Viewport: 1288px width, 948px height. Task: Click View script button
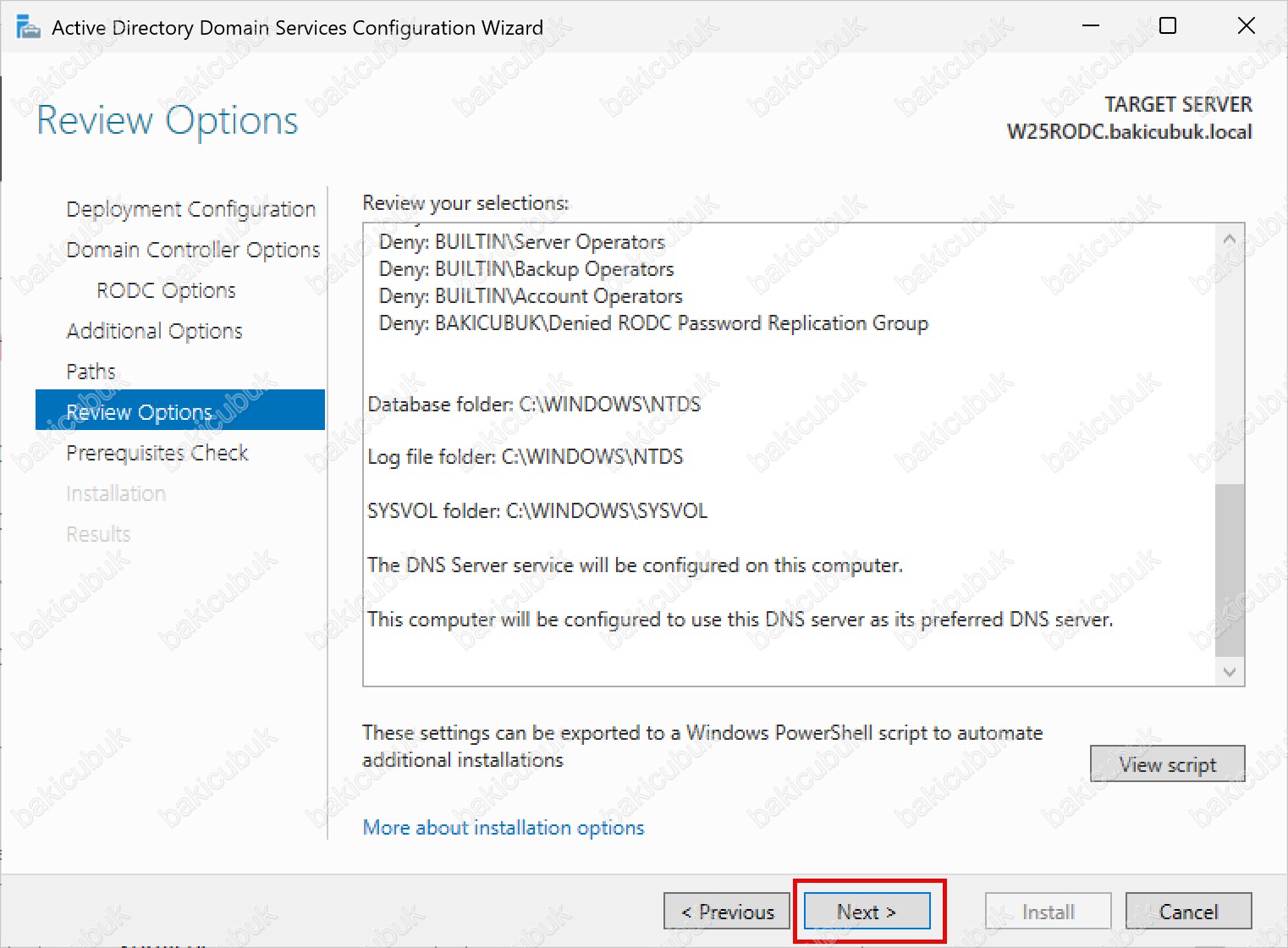1167,764
